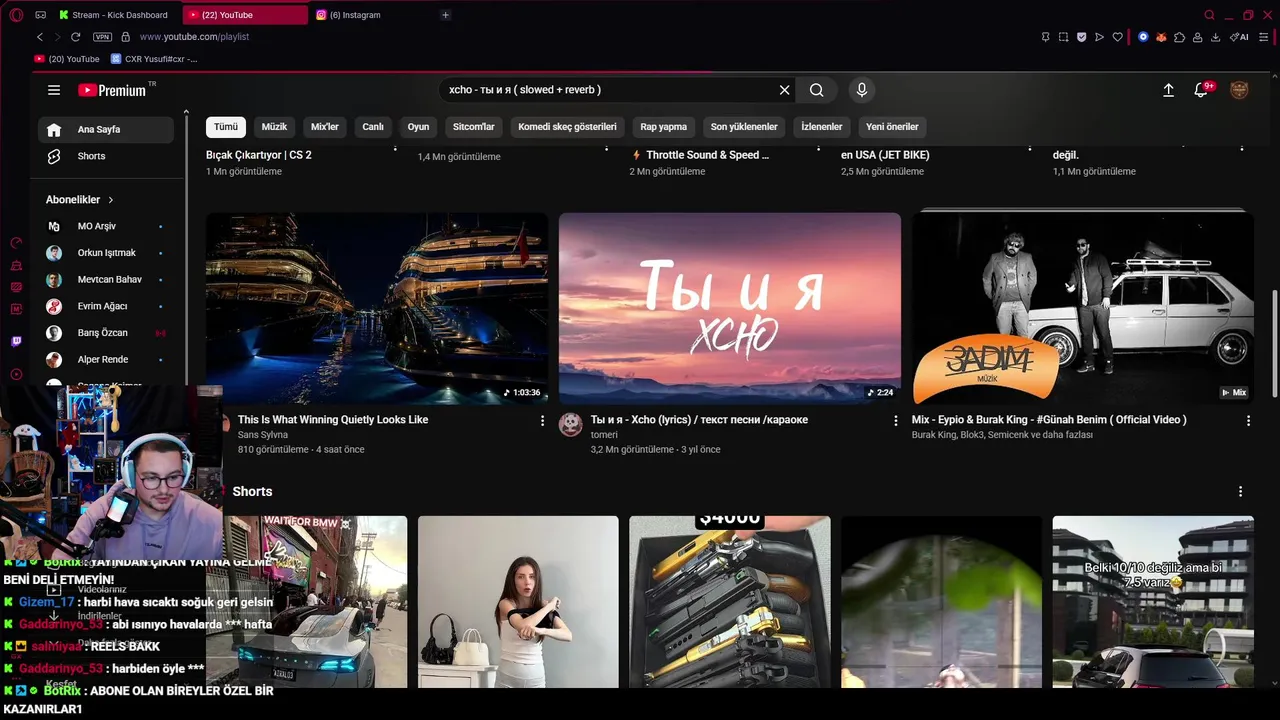This screenshot has height=720, width=1280.
Task: Start voice search with microphone icon
Action: 862,90
